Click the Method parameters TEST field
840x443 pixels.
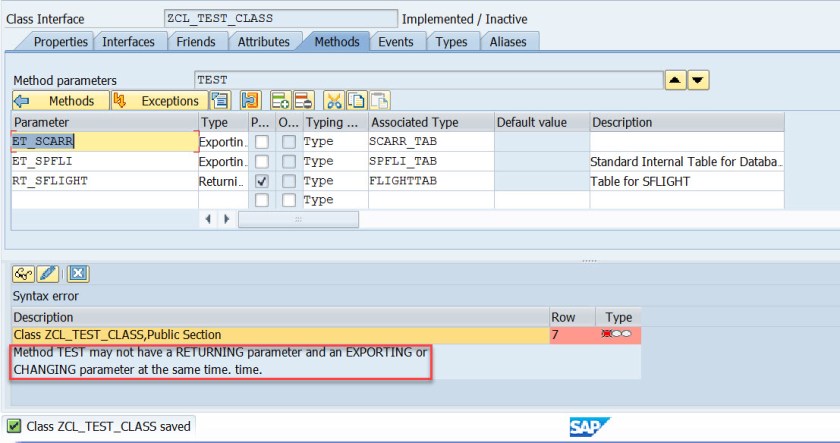[429, 80]
